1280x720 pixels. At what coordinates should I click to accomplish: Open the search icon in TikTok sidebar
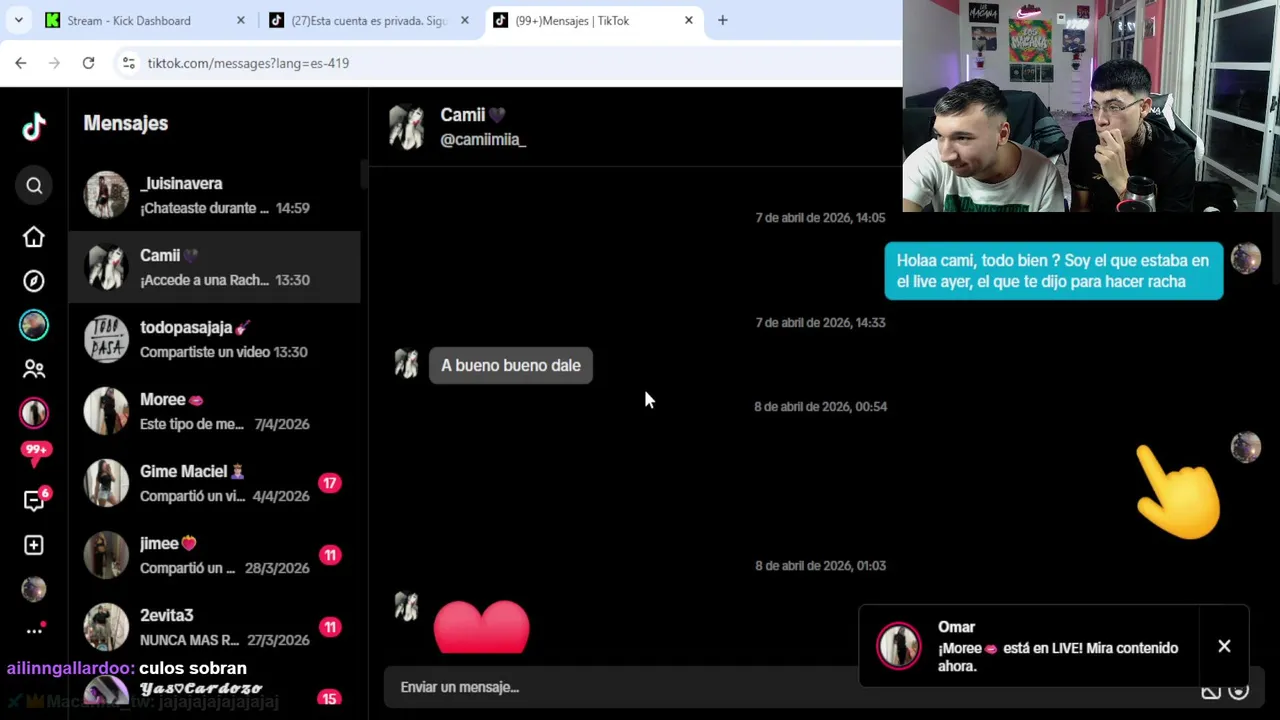point(34,185)
